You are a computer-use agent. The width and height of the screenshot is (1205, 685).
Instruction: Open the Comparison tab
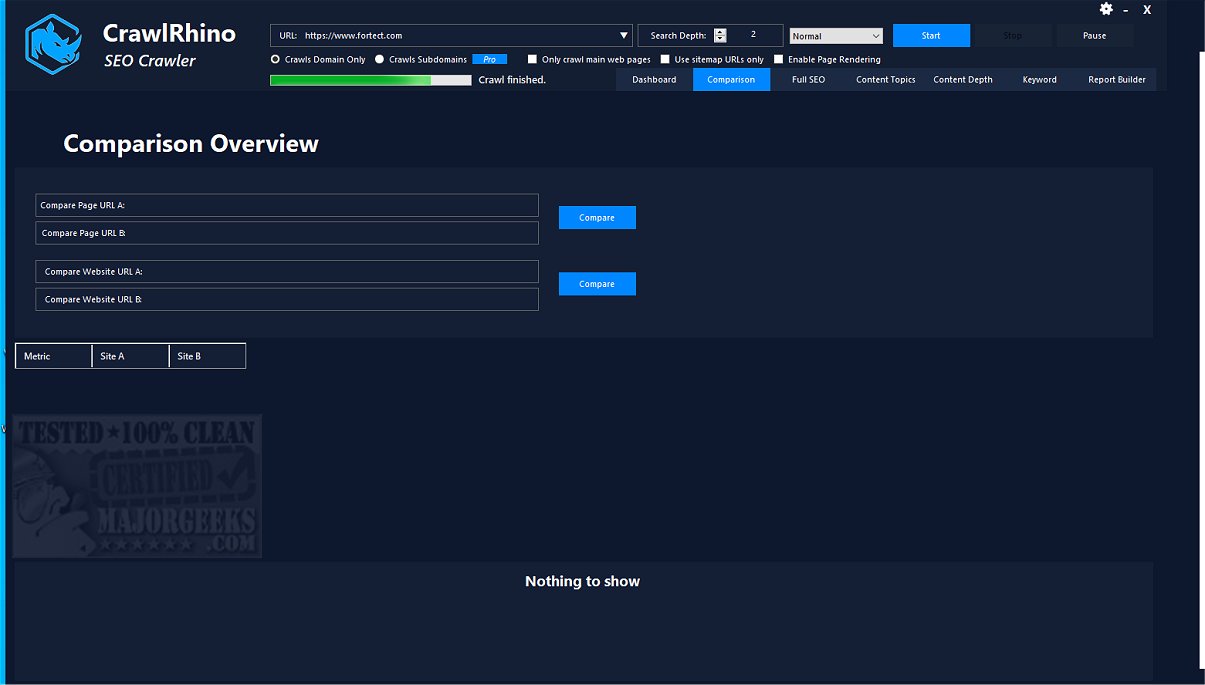(731, 80)
